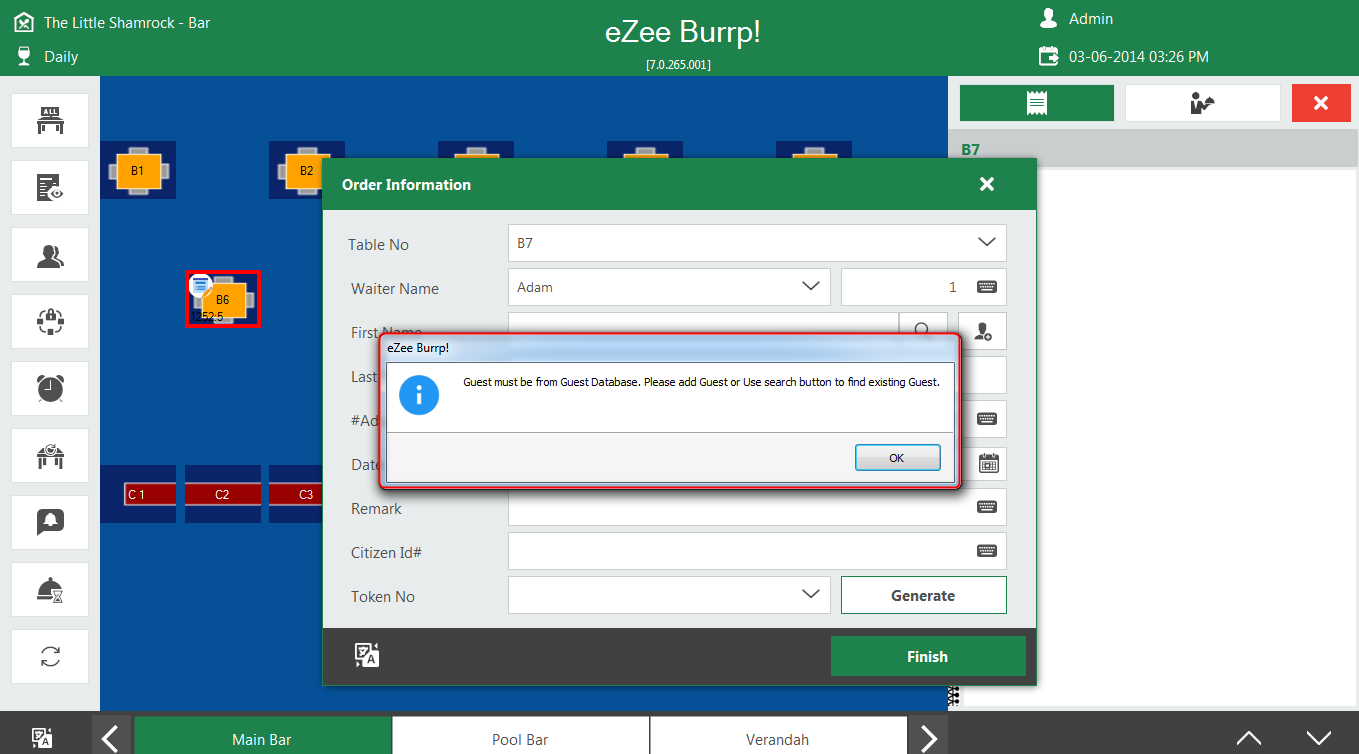
Task: Click the pax count field showing 1
Action: pyautogui.click(x=923, y=287)
